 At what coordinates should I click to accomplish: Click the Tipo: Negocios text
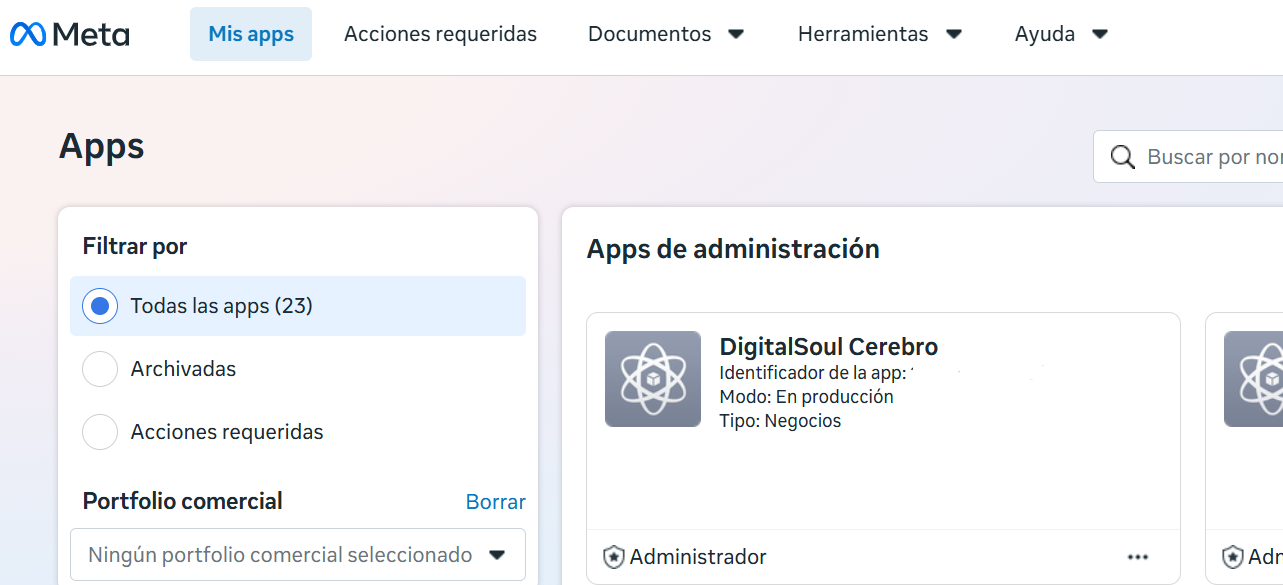[x=780, y=421]
